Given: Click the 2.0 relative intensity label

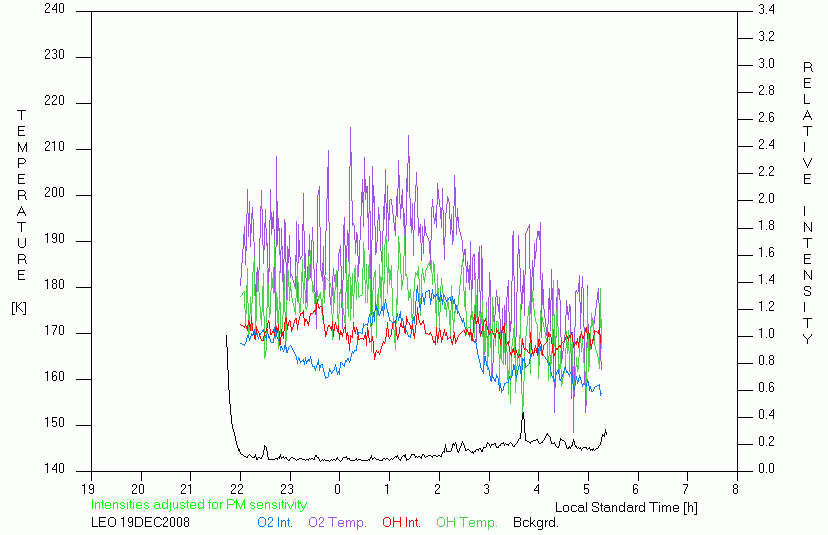Looking at the screenshot, I should coord(766,199).
